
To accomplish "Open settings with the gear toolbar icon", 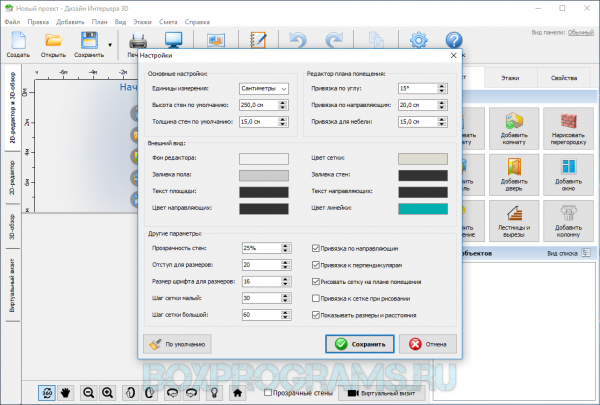I will pos(419,40).
